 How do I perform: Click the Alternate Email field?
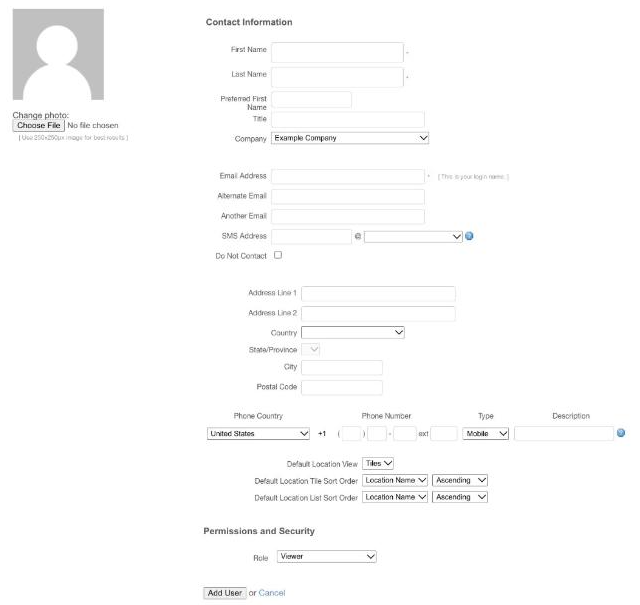pyautogui.click(x=348, y=196)
